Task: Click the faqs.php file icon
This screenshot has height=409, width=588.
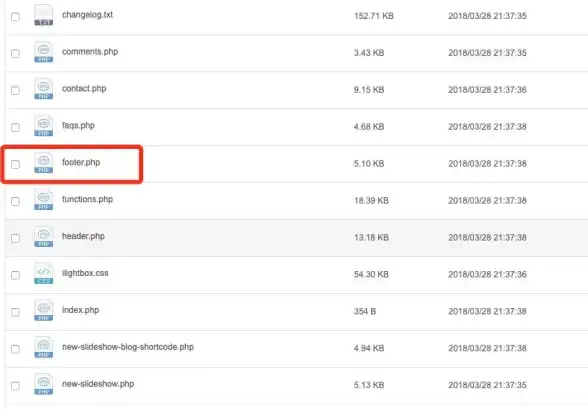Action: (x=44, y=126)
